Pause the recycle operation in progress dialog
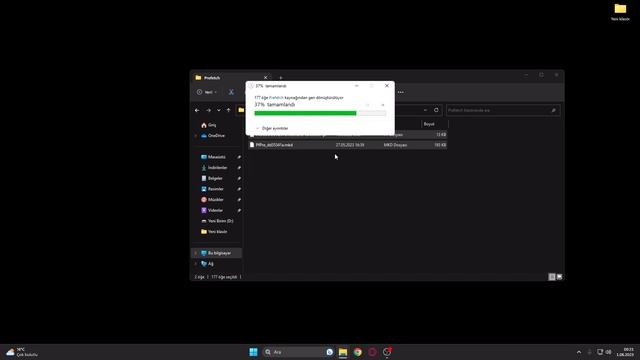The height and width of the screenshot is (360, 640). tap(367, 105)
